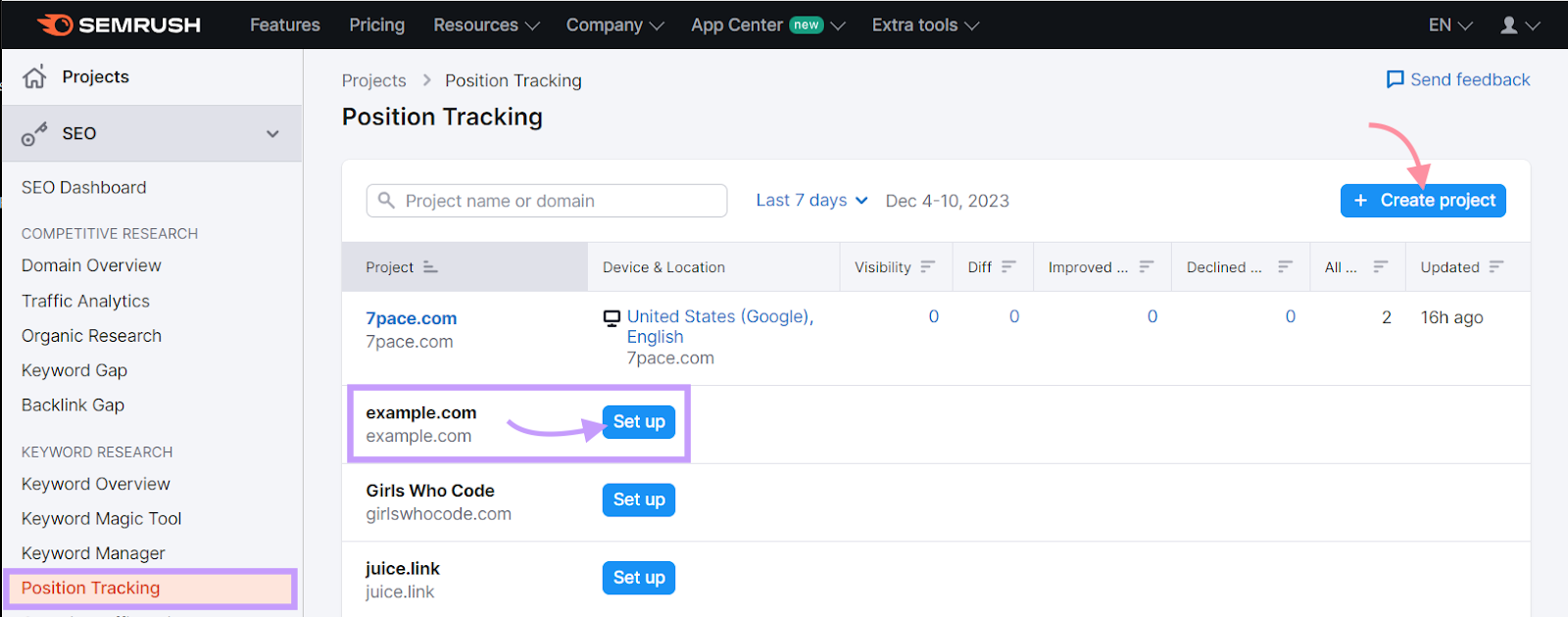Click the Projects home icon

click(34, 76)
